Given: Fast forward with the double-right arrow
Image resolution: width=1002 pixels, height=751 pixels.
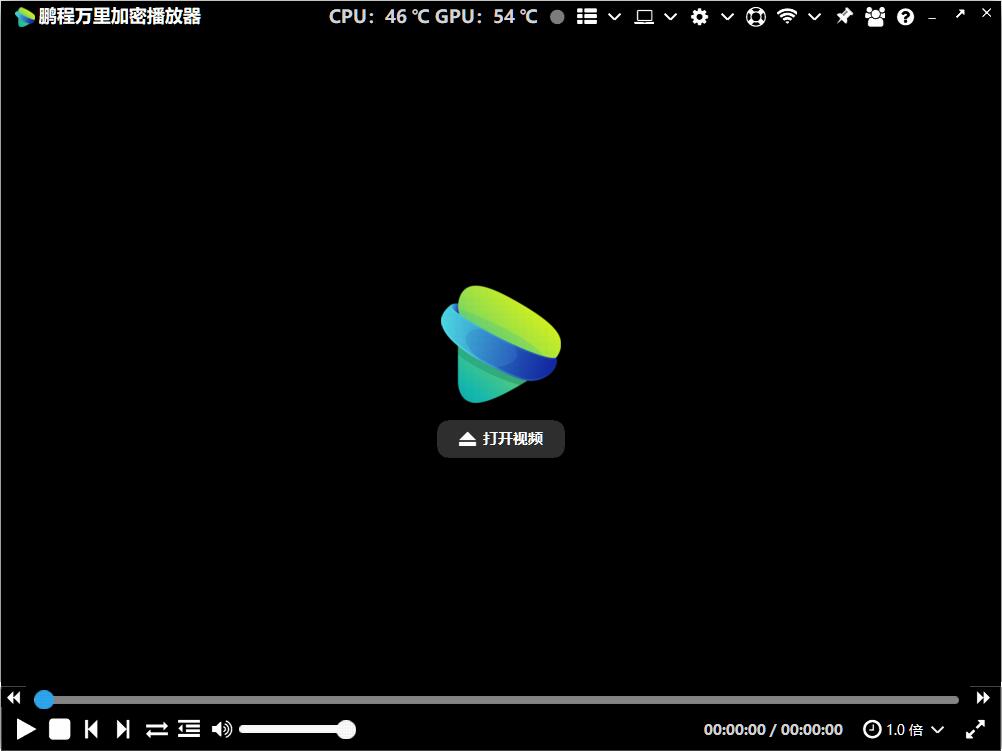Looking at the screenshot, I should pyautogui.click(x=983, y=698).
